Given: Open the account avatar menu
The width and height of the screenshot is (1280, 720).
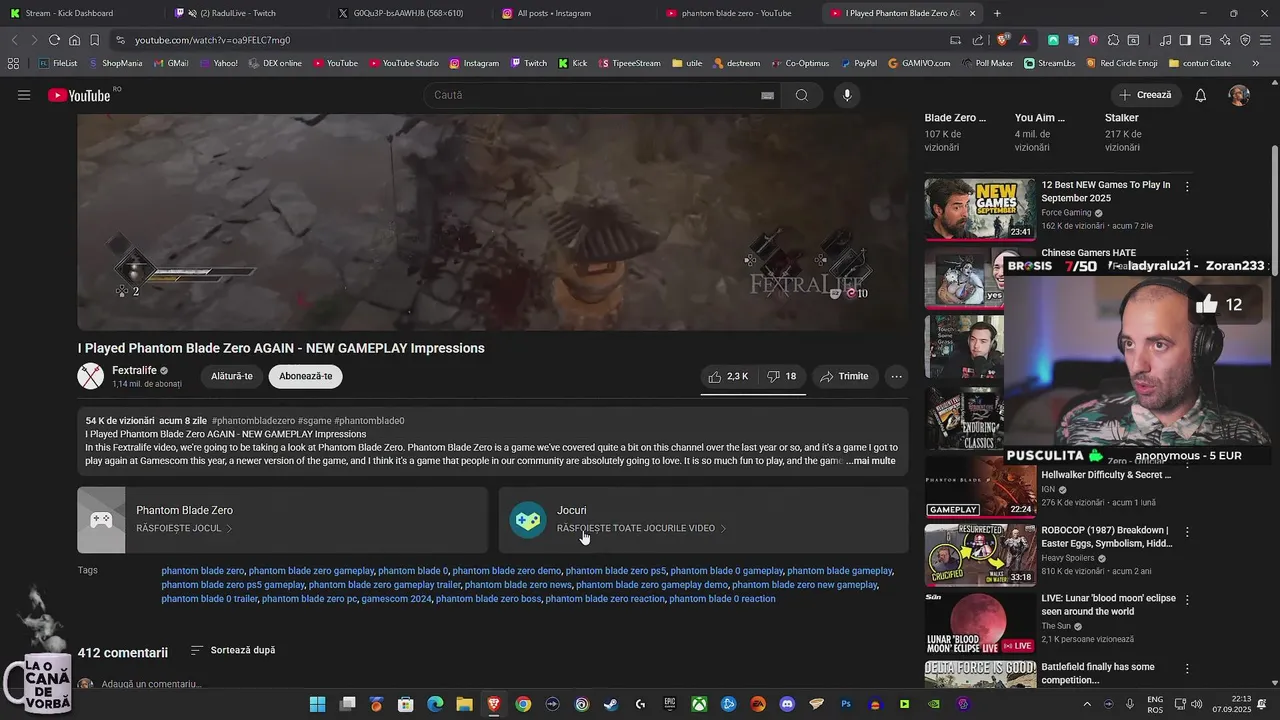Looking at the screenshot, I should (1239, 95).
